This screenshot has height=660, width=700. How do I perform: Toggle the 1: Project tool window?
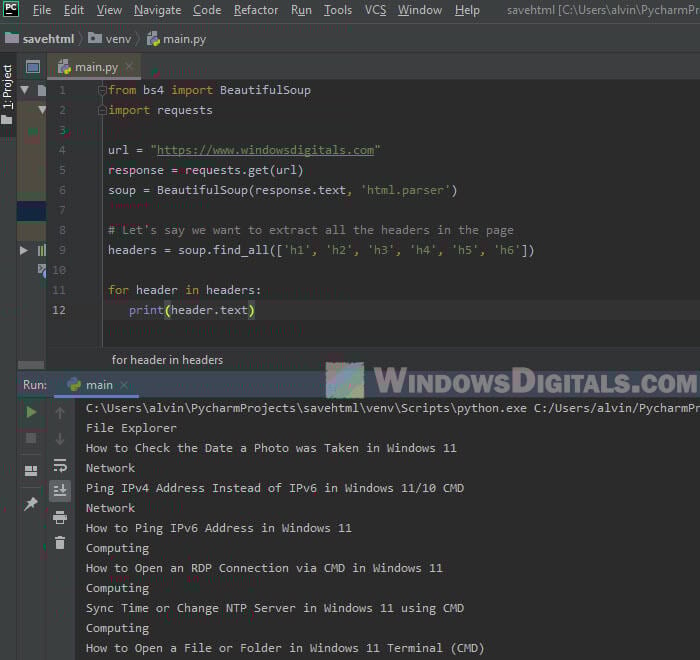[8, 94]
